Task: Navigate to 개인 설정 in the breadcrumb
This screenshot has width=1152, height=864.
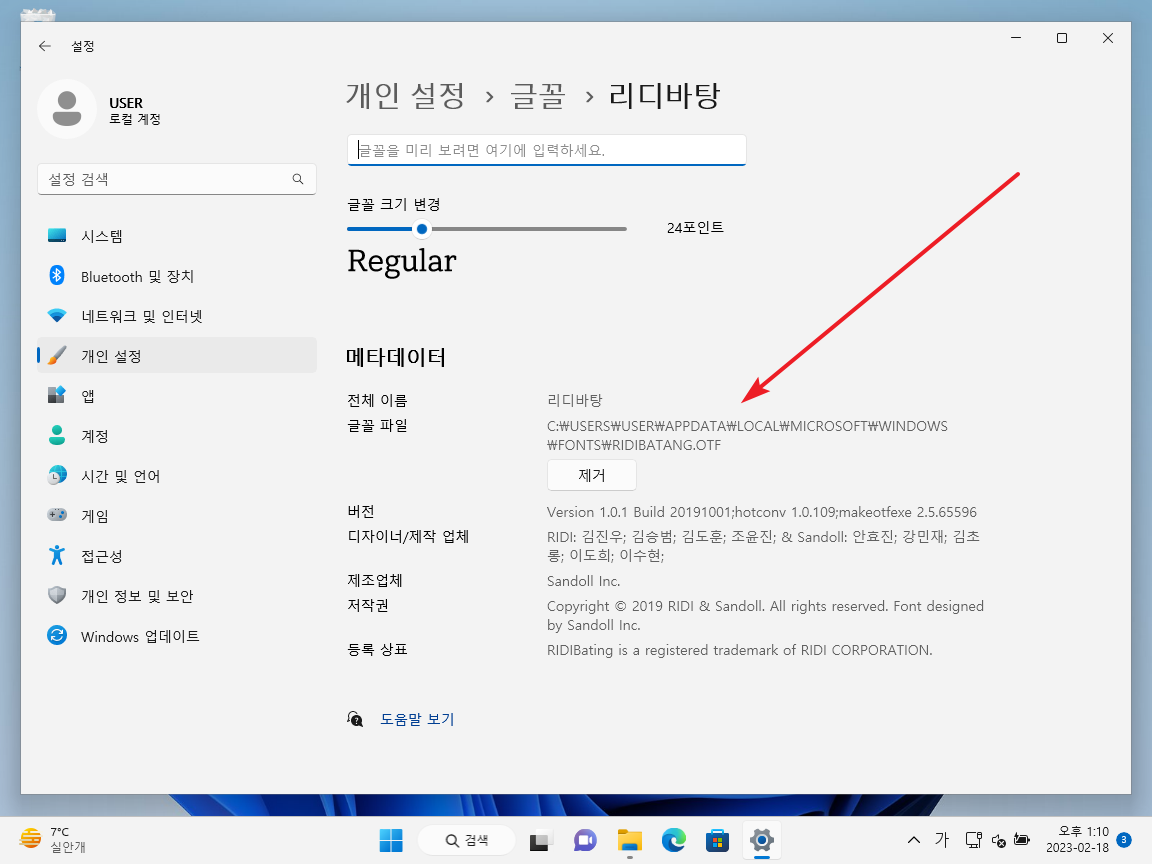Action: click(x=406, y=96)
